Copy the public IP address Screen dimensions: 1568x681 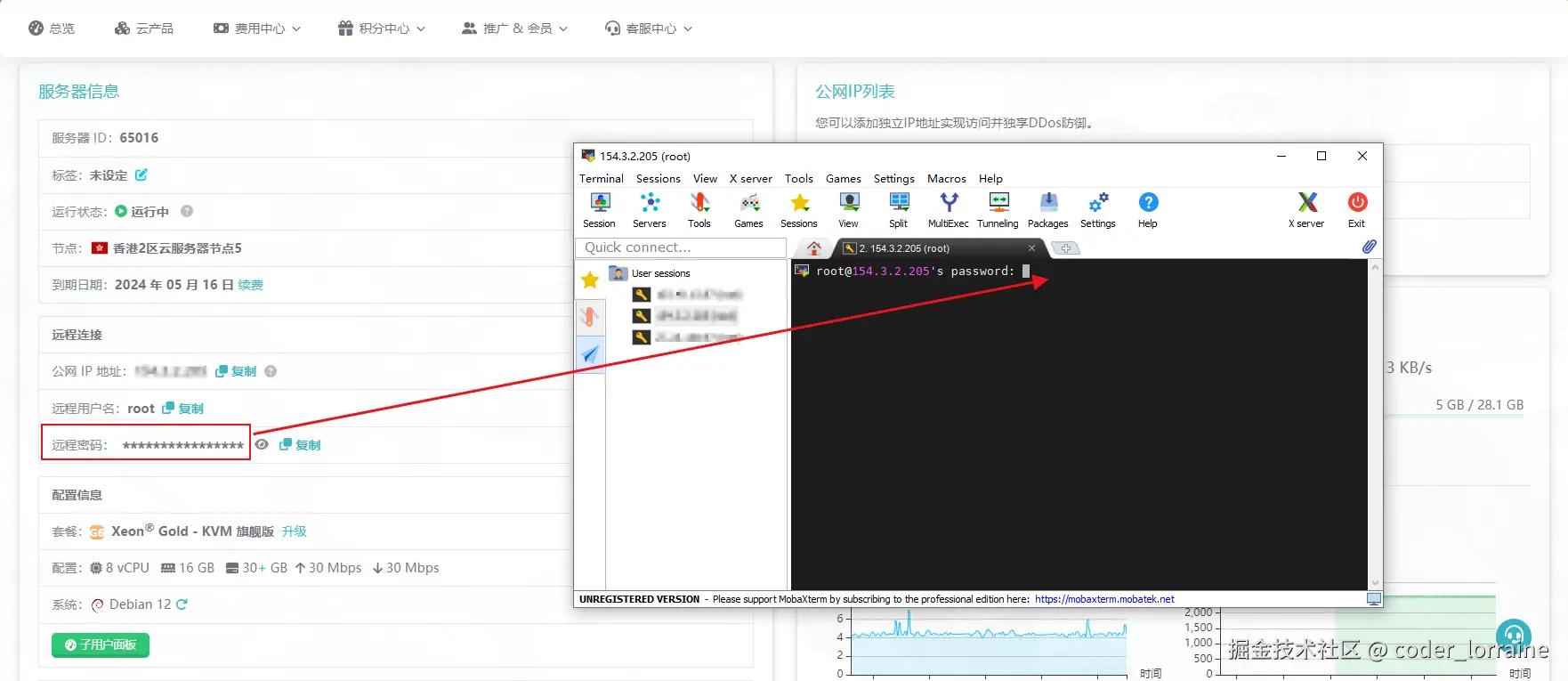click(x=236, y=371)
